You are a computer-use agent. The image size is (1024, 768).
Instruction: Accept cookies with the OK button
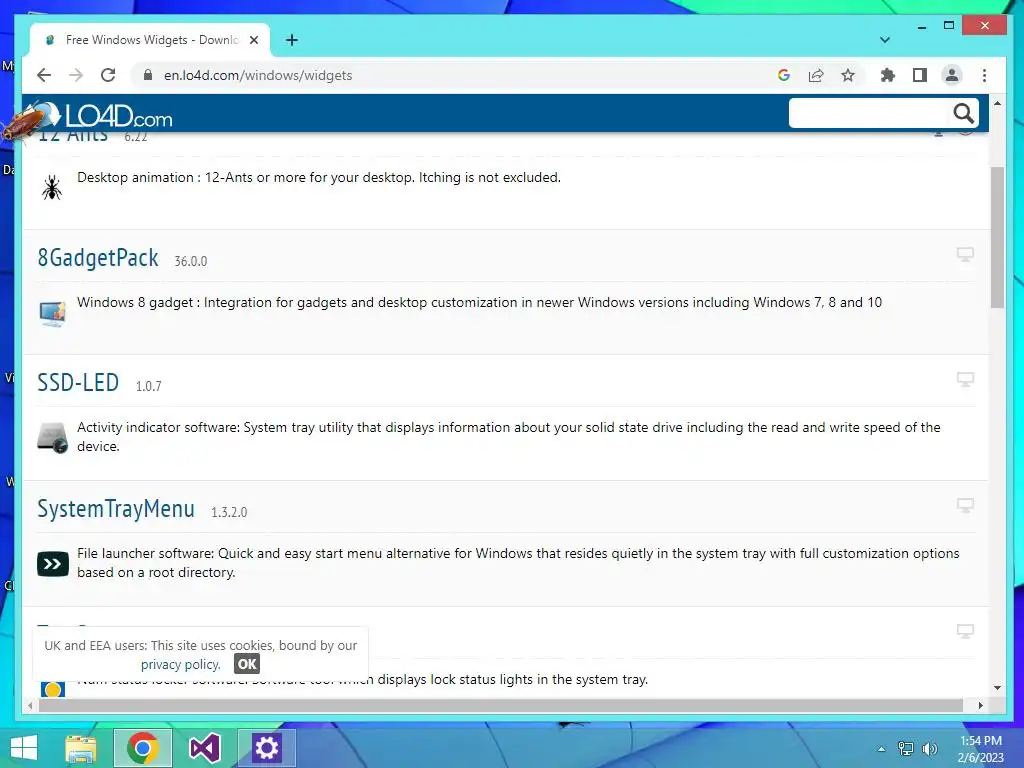point(247,664)
